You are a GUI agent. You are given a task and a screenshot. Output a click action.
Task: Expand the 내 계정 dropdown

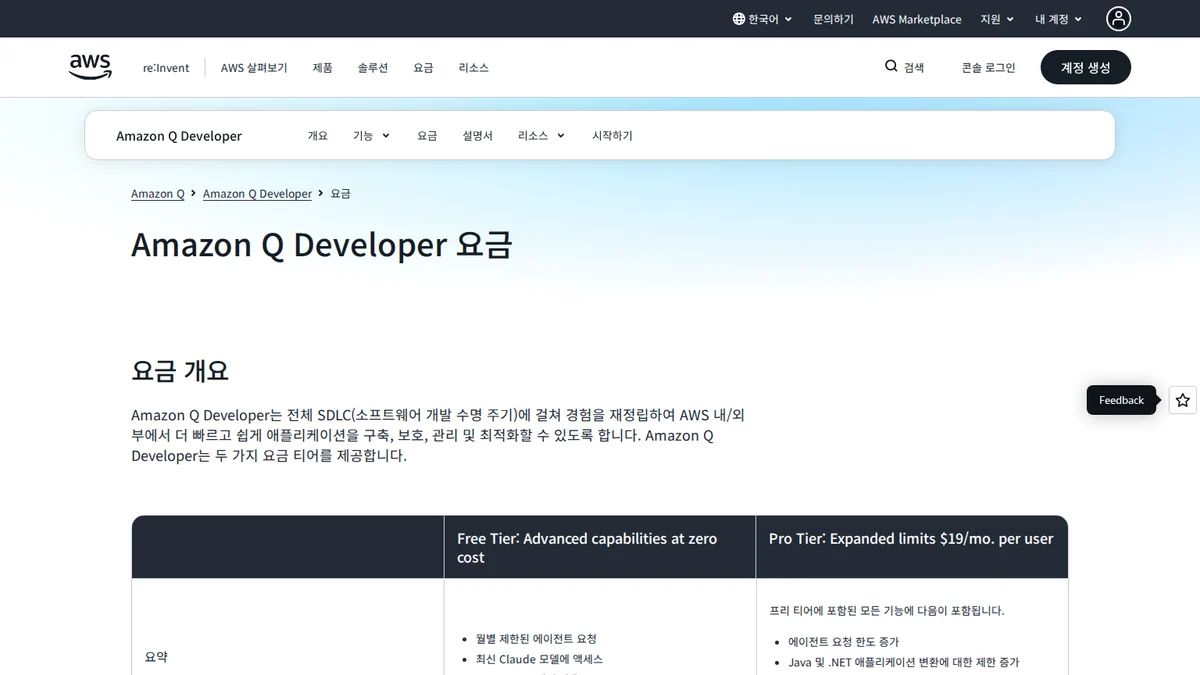click(1059, 19)
